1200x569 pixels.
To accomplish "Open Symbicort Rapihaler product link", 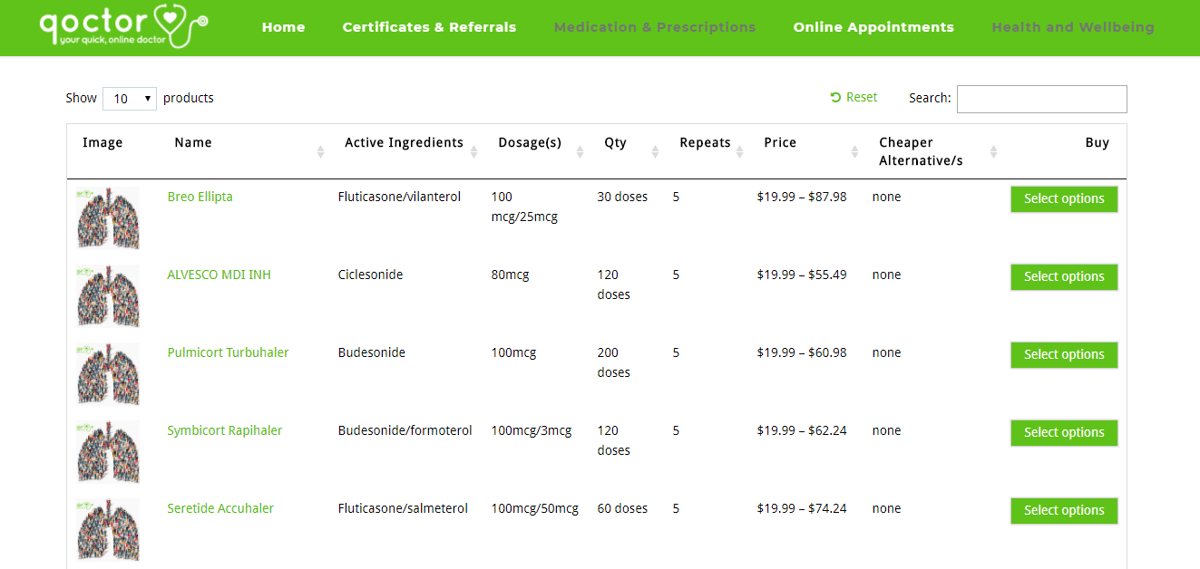I will [x=225, y=431].
